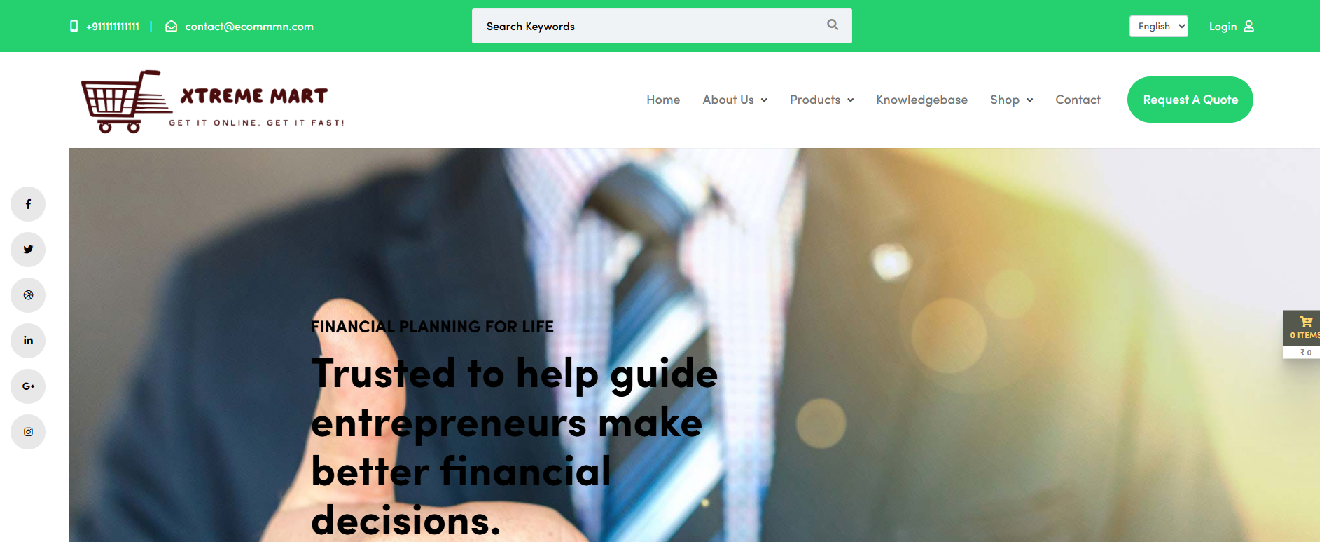This screenshot has width=1320, height=542.
Task: Click the Request A Quote button
Action: (x=1190, y=100)
